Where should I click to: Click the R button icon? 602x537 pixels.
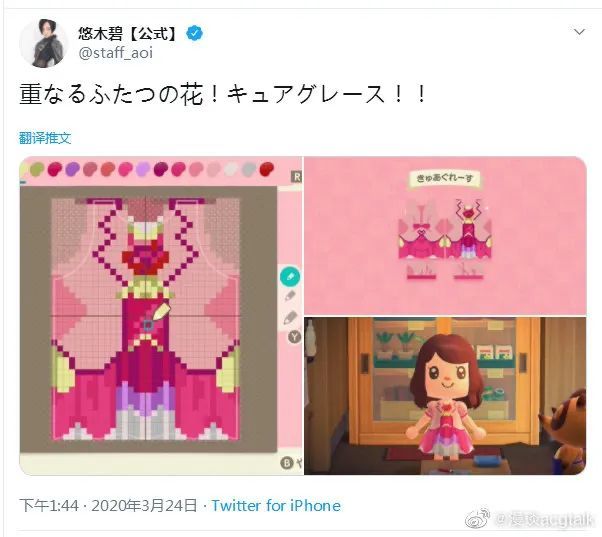click(297, 177)
